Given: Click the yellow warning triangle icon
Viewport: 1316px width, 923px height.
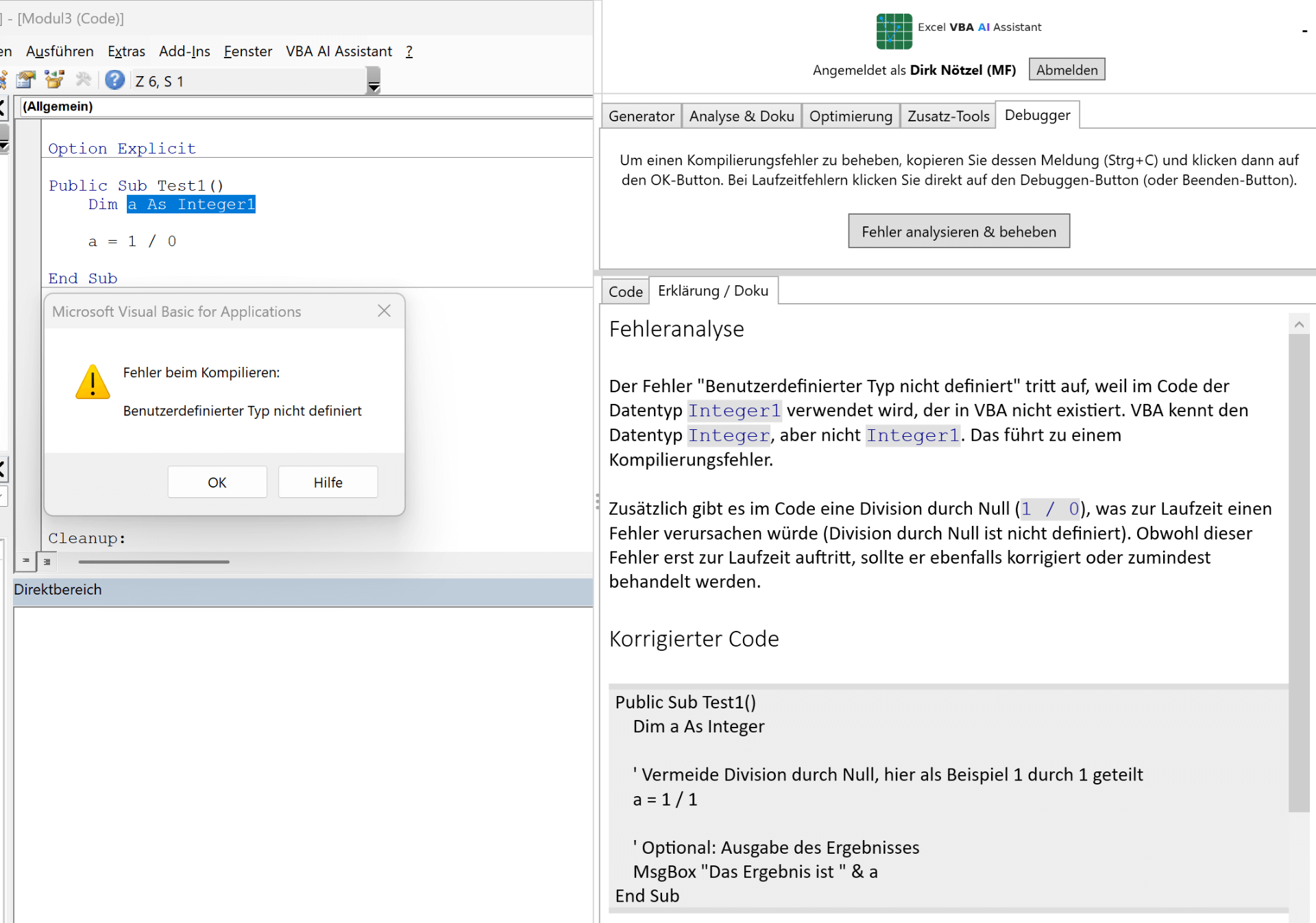Looking at the screenshot, I should (x=93, y=383).
